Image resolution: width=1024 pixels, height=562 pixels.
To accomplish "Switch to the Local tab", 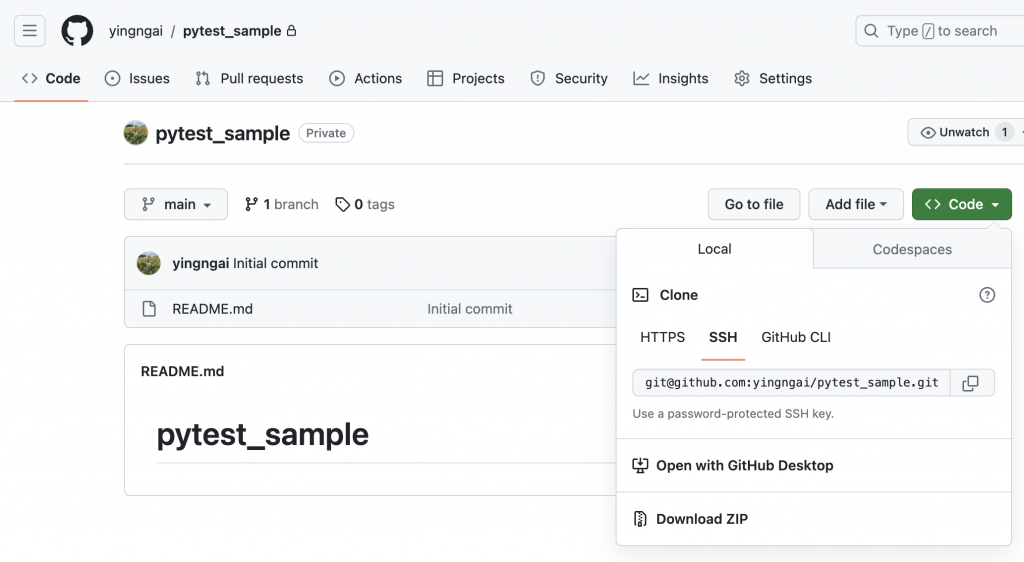I will 714,249.
